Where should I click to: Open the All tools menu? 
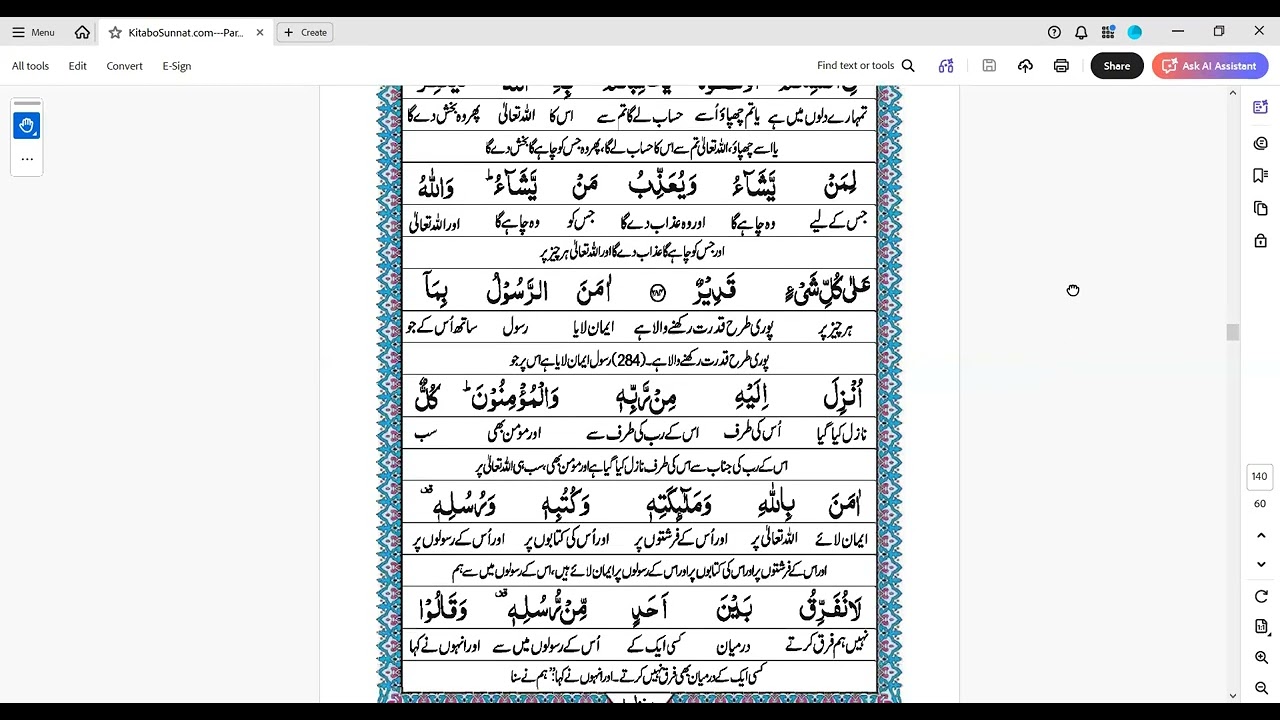pyautogui.click(x=30, y=66)
